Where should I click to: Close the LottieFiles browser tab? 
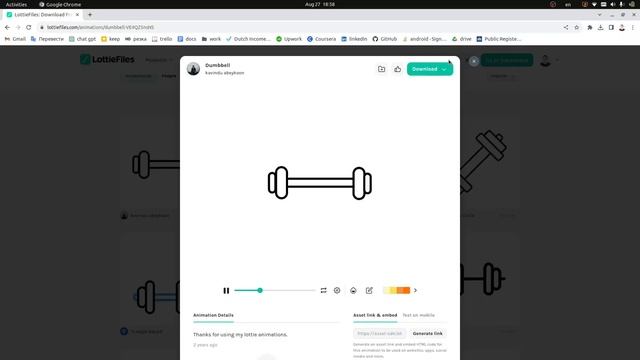[x=77, y=15]
